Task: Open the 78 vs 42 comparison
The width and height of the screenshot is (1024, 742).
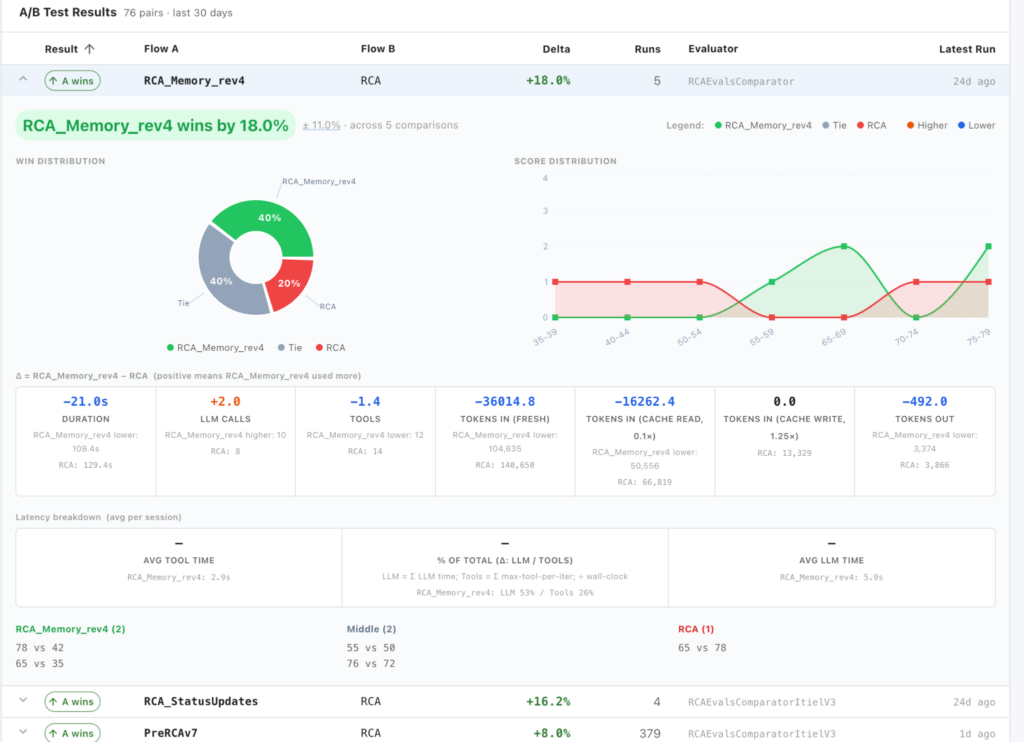Action: pos(40,648)
